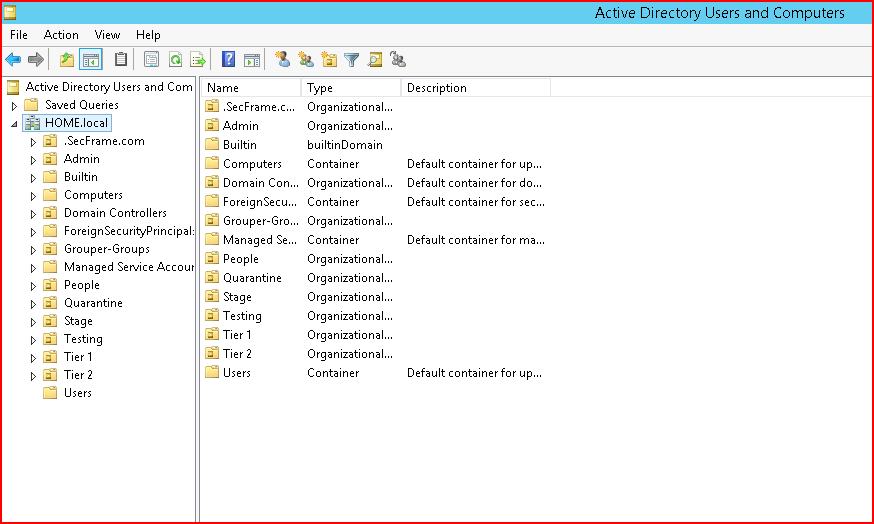
Task: Click the Find objects magnifier icon
Action: click(375, 59)
